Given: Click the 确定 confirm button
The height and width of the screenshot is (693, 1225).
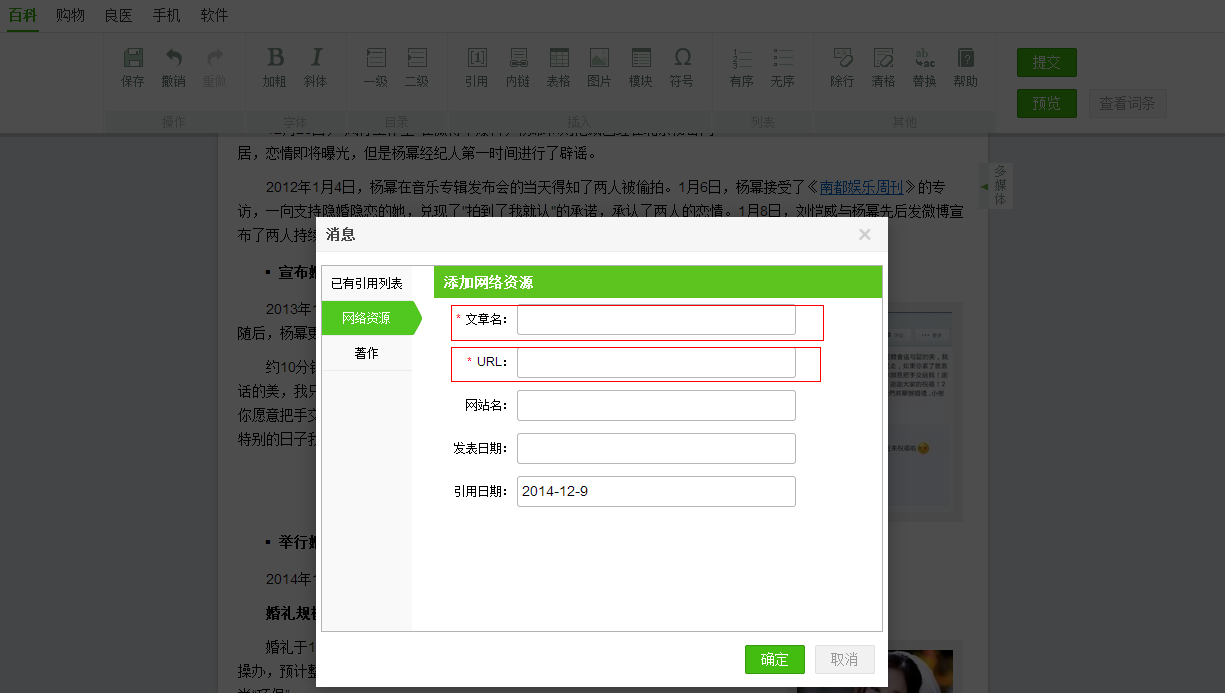Looking at the screenshot, I should pyautogui.click(x=774, y=660).
